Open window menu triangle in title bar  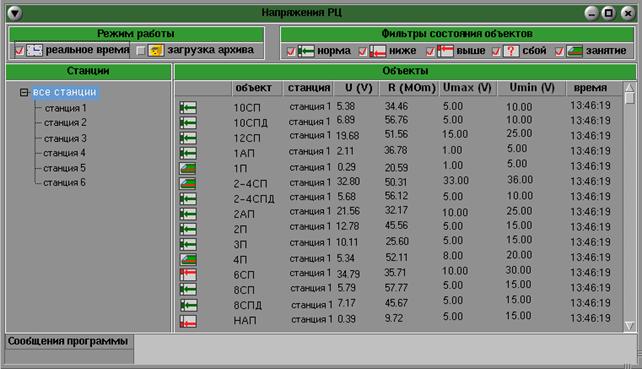click(x=15, y=14)
